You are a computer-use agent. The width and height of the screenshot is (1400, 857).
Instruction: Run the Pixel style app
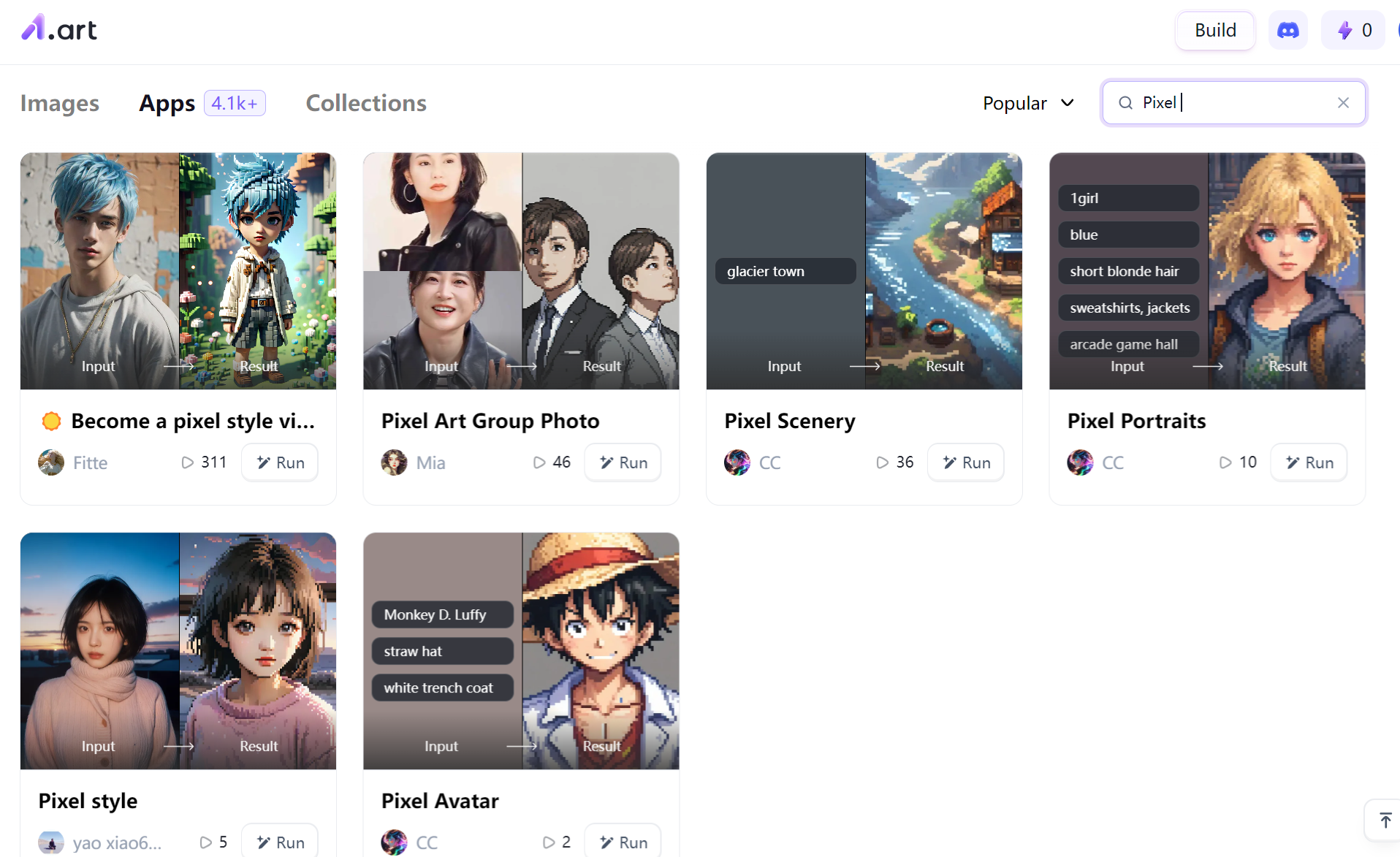[x=280, y=841]
